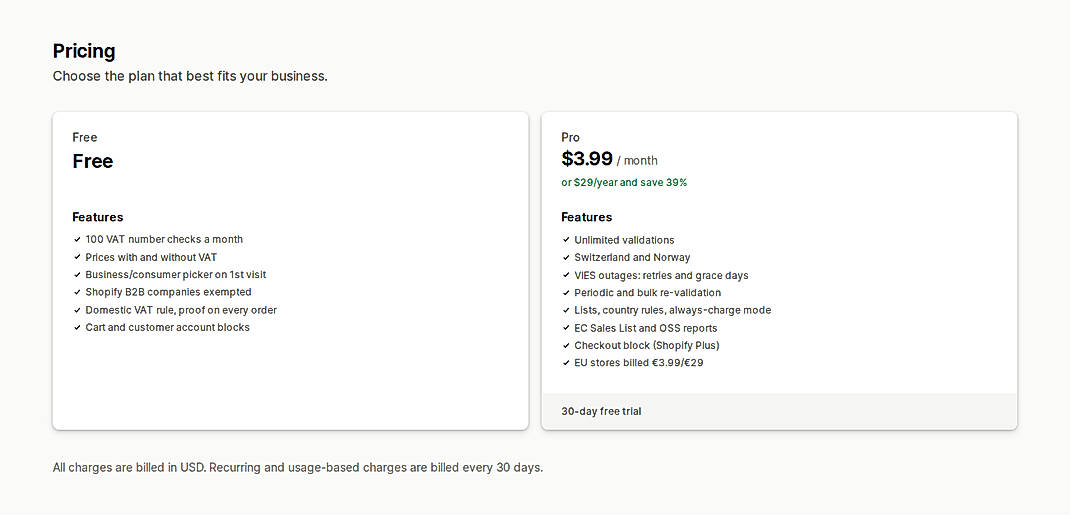The image size is (1070, 516).
Task: Click 'Business/consumer picker on 1st visit'
Action: [x=175, y=274]
